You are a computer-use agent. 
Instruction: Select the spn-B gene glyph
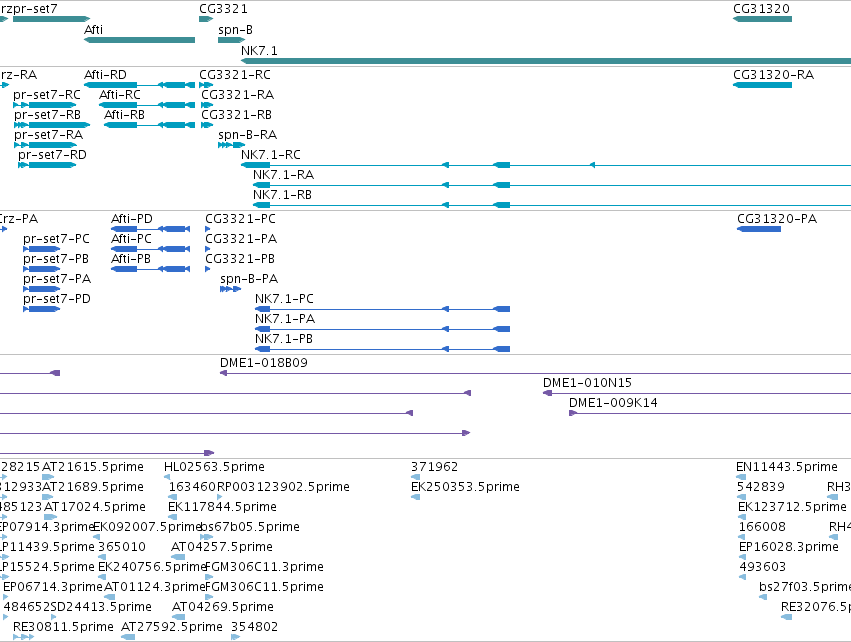231,40
